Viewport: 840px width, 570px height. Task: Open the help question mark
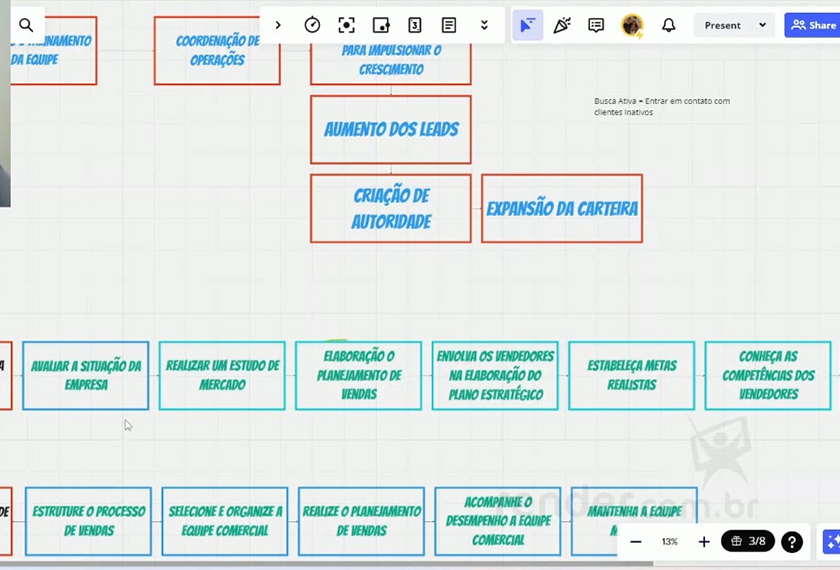pos(791,542)
